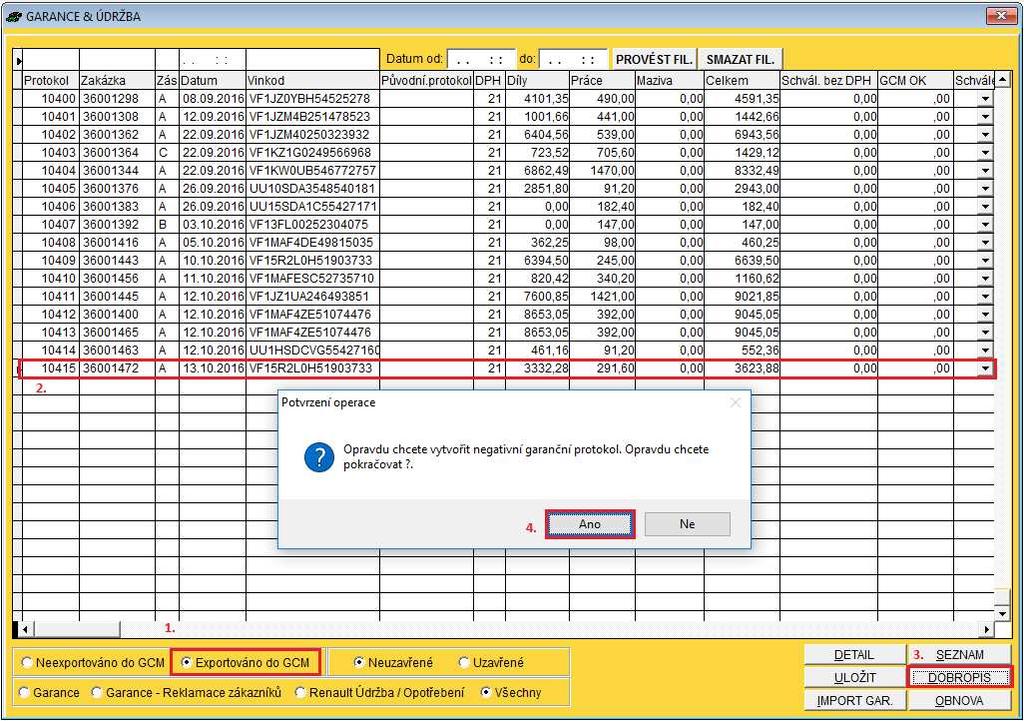
Task: Click the Datum od date input field
Action: click(x=481, y=59)
